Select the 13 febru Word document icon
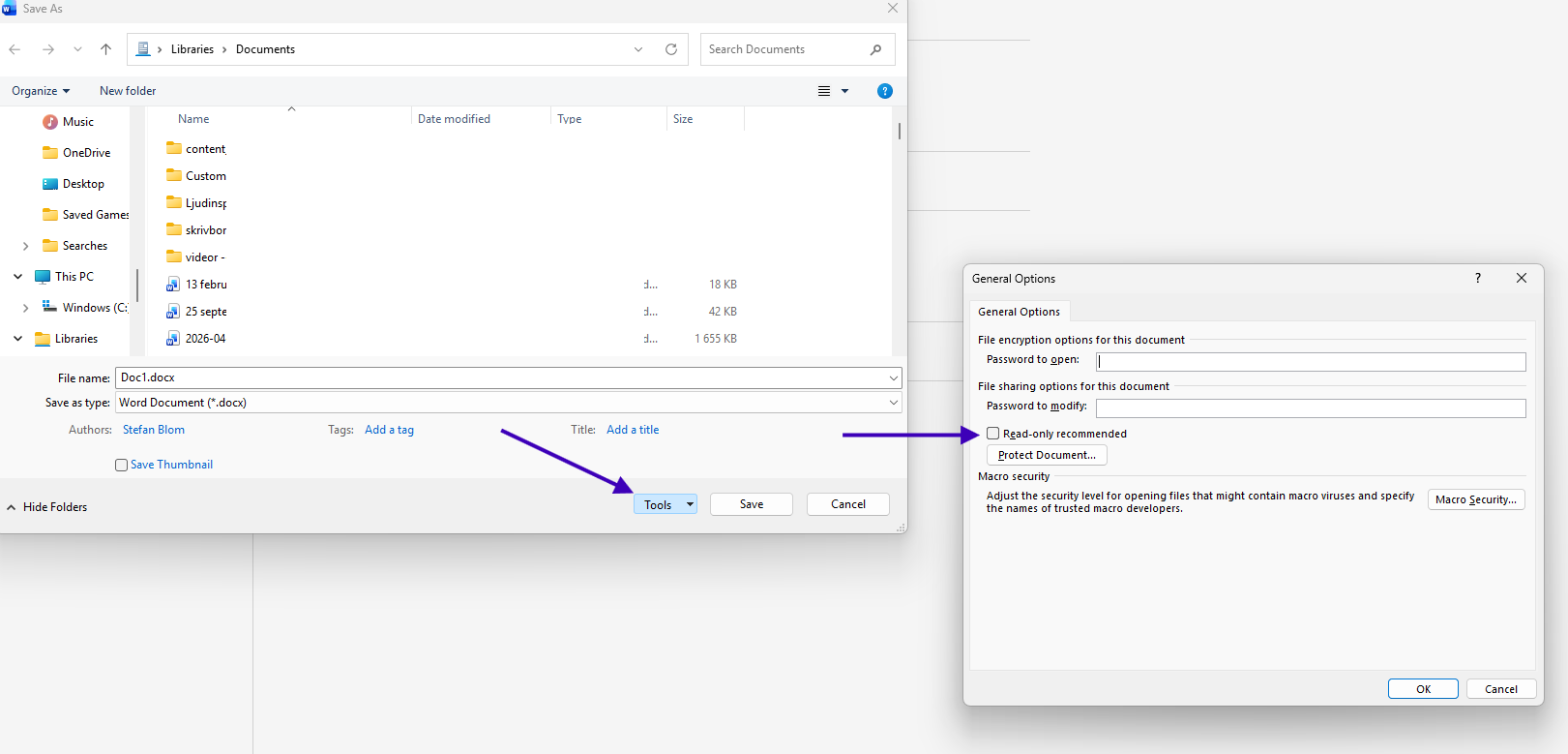 point(173,285)
